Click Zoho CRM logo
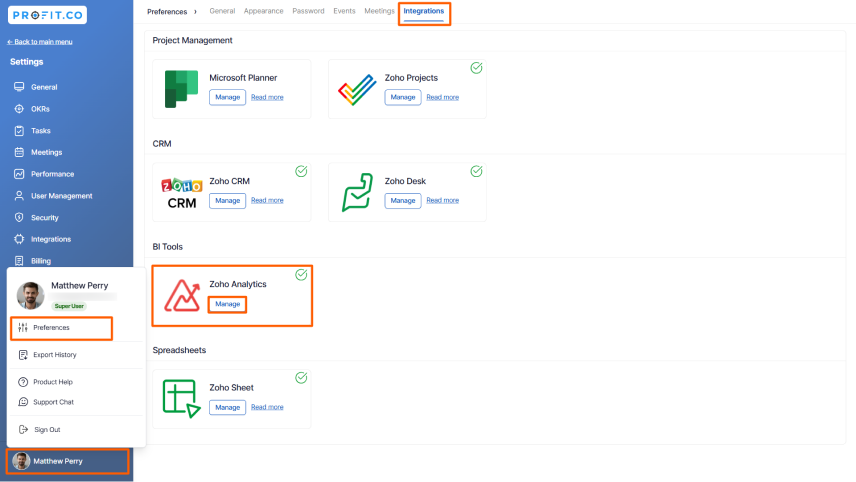Viewport: 856px width, 482px height. coord(182,193)
